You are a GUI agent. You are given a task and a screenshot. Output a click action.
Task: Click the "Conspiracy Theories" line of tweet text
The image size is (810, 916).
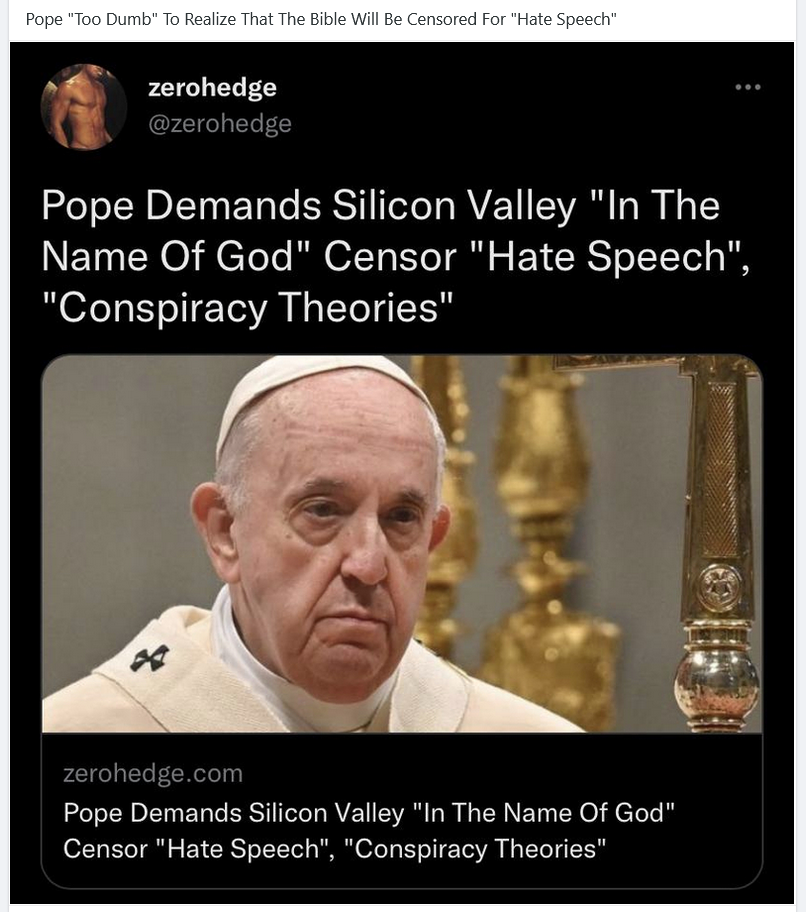click(248, 309)
